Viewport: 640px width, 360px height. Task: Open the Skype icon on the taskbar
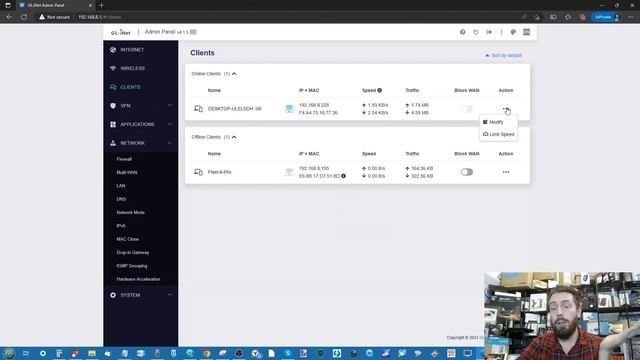288,353
